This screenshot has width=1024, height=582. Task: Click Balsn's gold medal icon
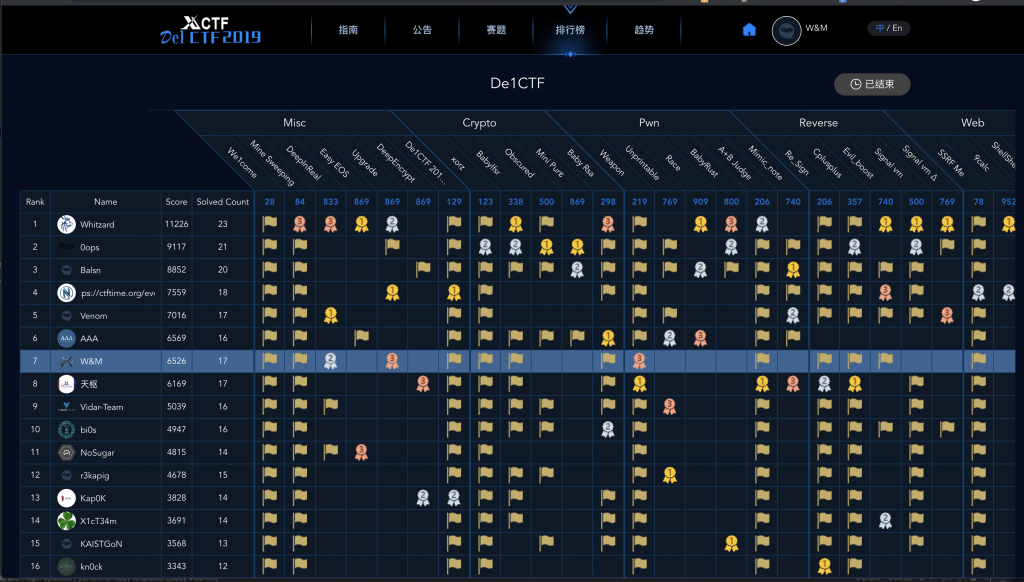click(792, 270)
